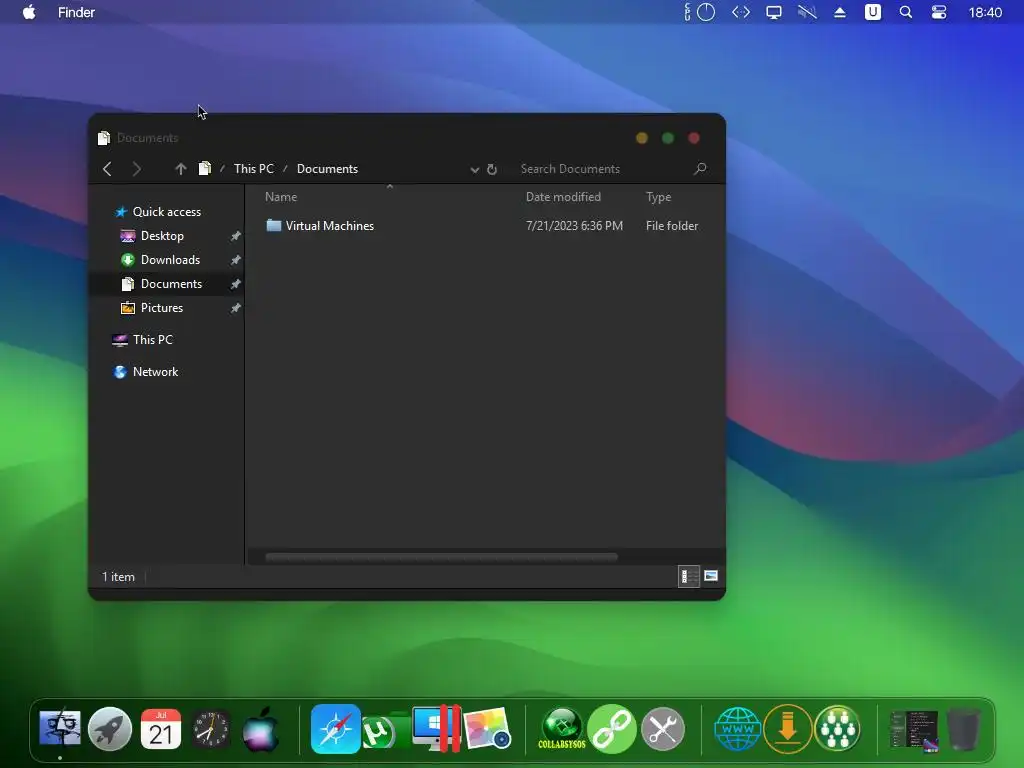This screenshot has width=1024, height=768.
Task: Open the Clock app in the dock
Action: tap(211, 729)
